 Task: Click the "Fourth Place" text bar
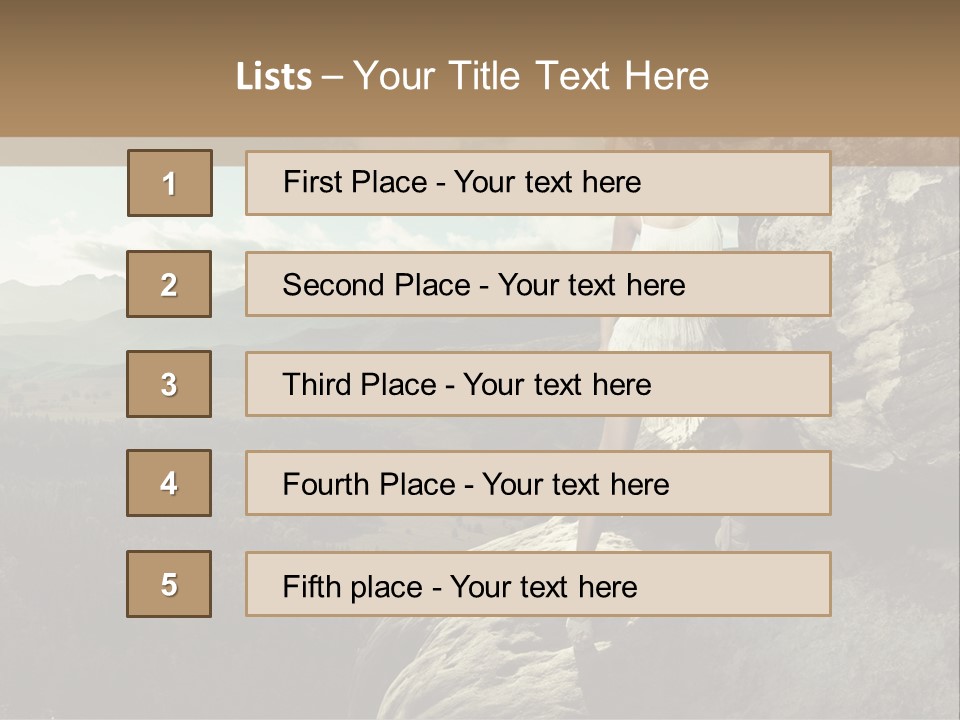[x=538, y=483]
